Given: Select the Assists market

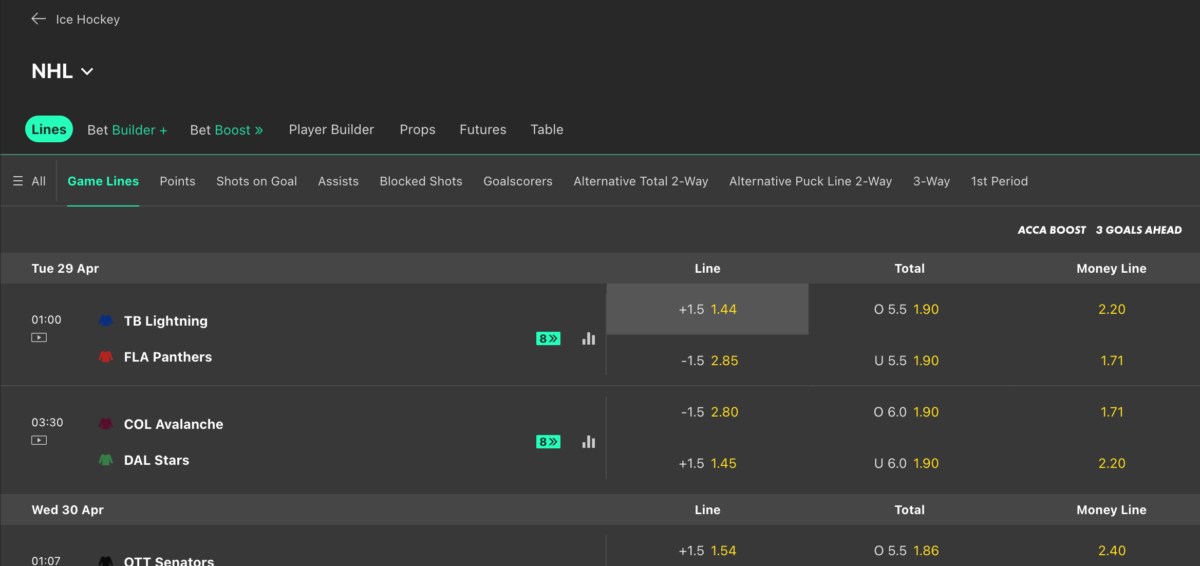Looking at the screenshot, I should [x=338, y=181].
